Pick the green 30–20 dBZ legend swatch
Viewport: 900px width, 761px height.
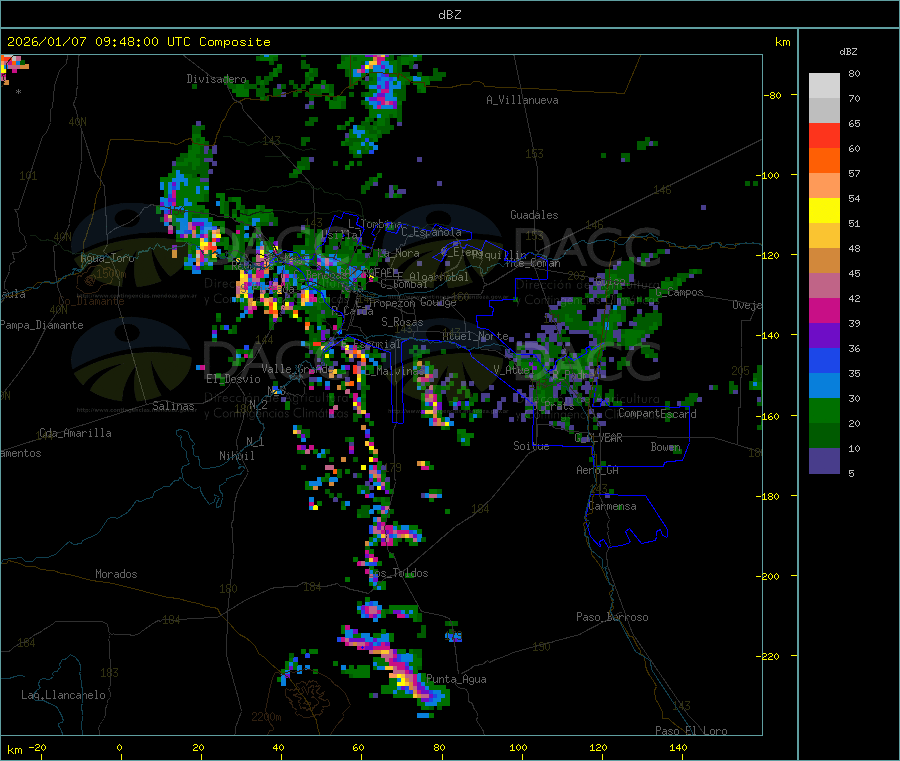coord(824,410)
